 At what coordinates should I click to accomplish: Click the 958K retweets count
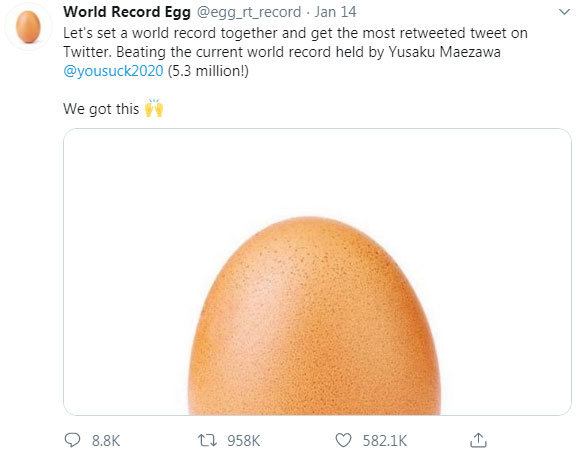[243, 441]
